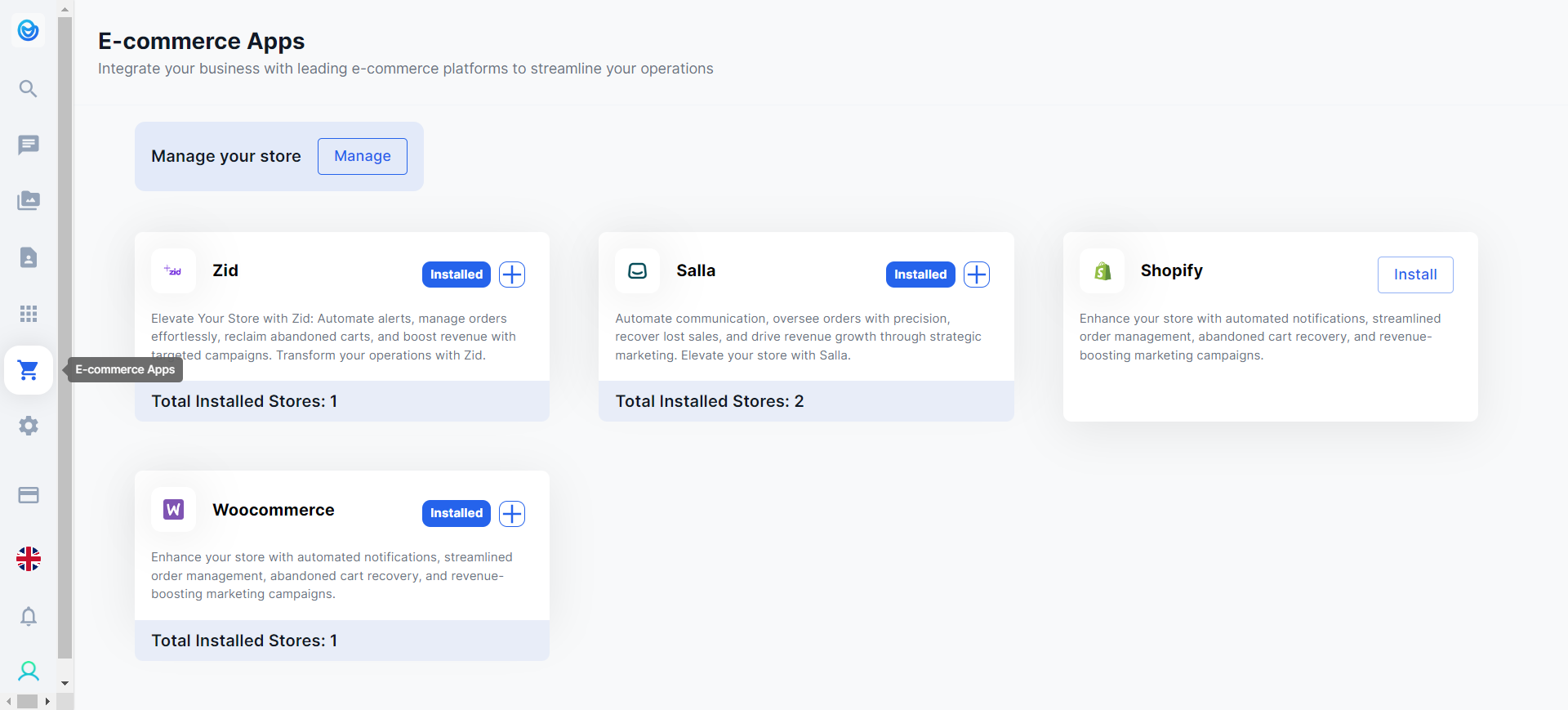The height and width of the screenshot is (710, 1568).
Task: Open the media gallery sidebar icon
Action: pyautogui.click(x=29, y=201)
